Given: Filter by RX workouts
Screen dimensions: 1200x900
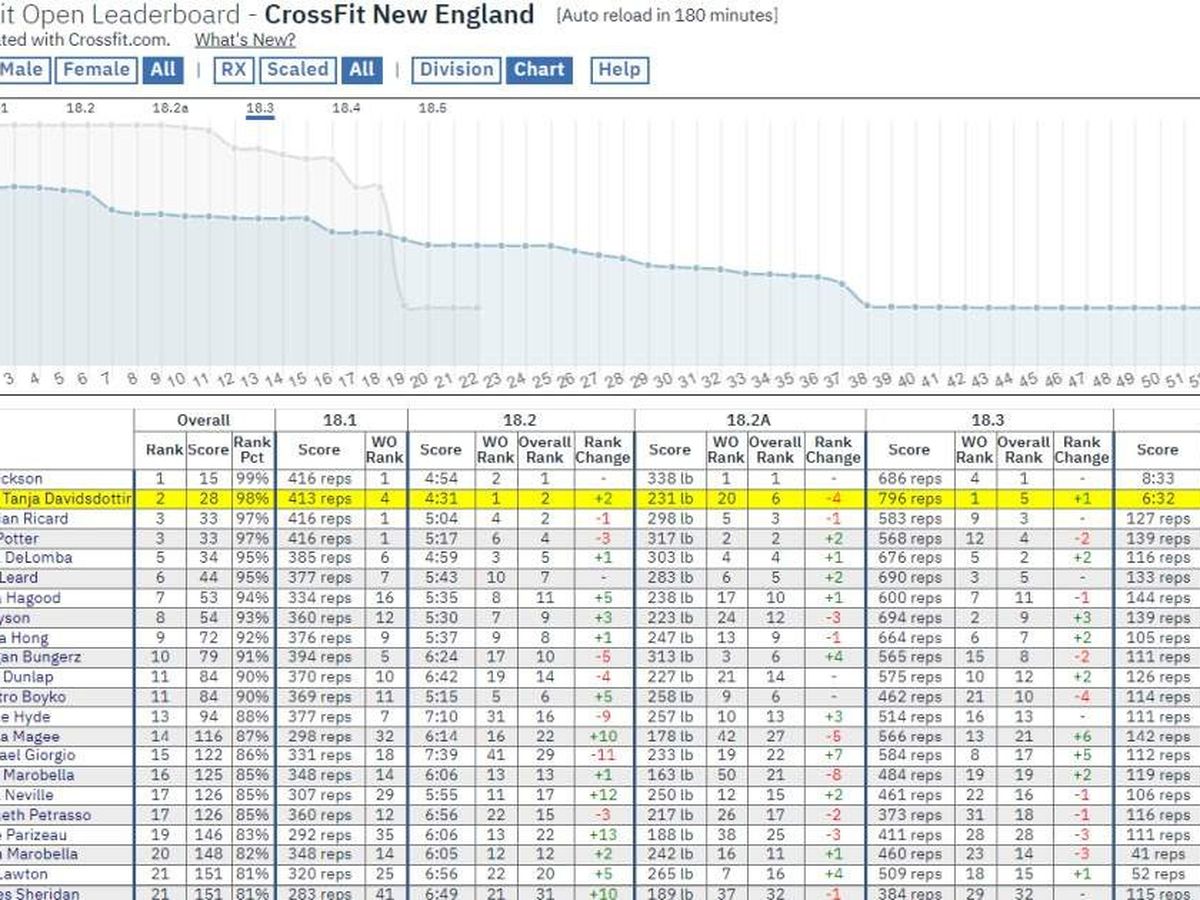Looking at the screenshot, I should coord(233,70).
